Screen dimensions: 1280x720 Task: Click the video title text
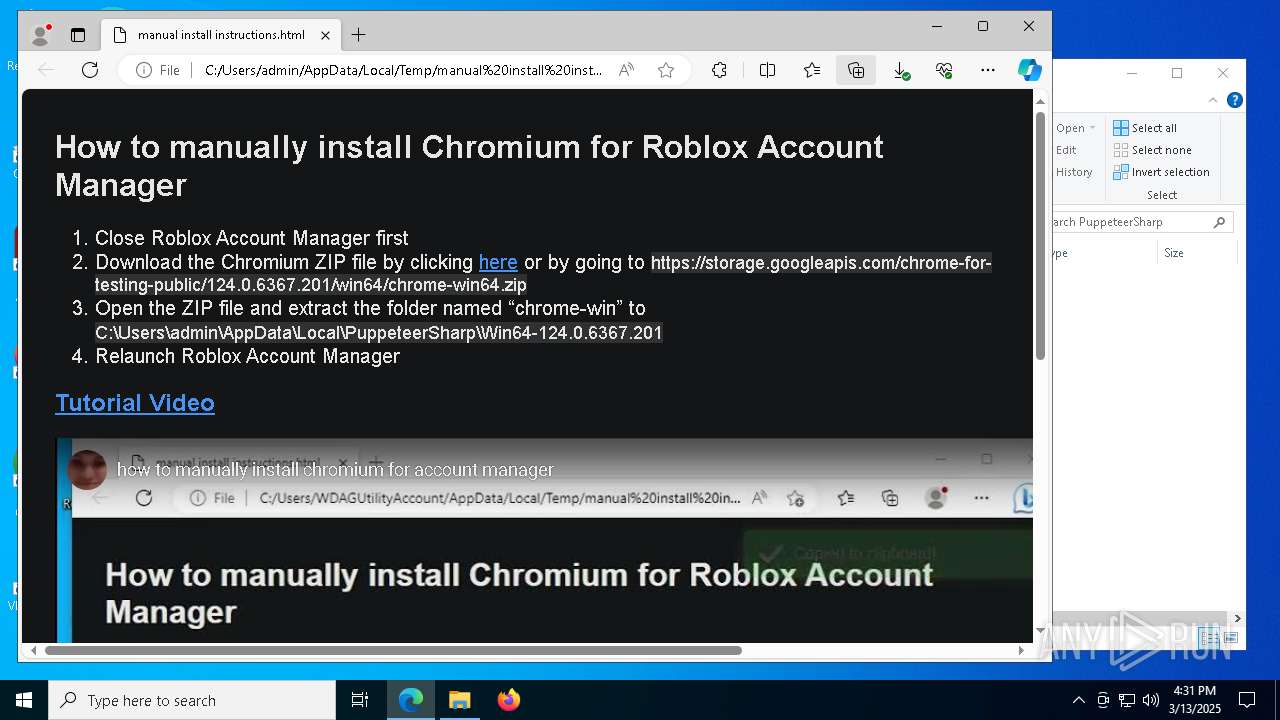click(335, 469)
